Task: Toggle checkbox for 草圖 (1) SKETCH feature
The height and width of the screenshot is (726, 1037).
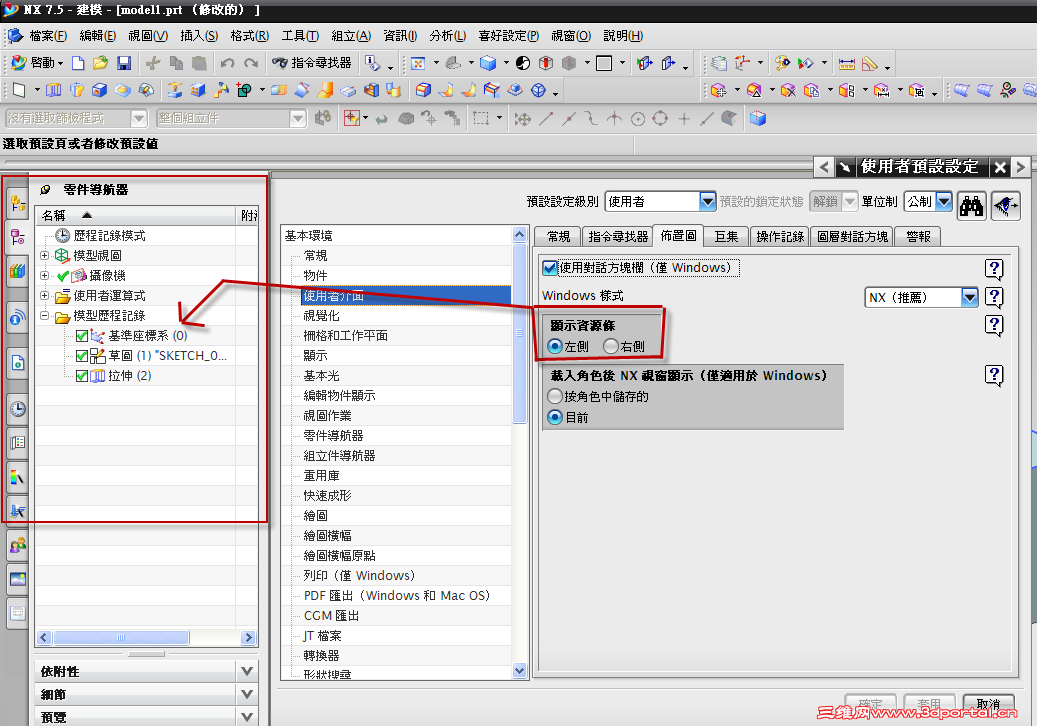Action: (82, 356)
